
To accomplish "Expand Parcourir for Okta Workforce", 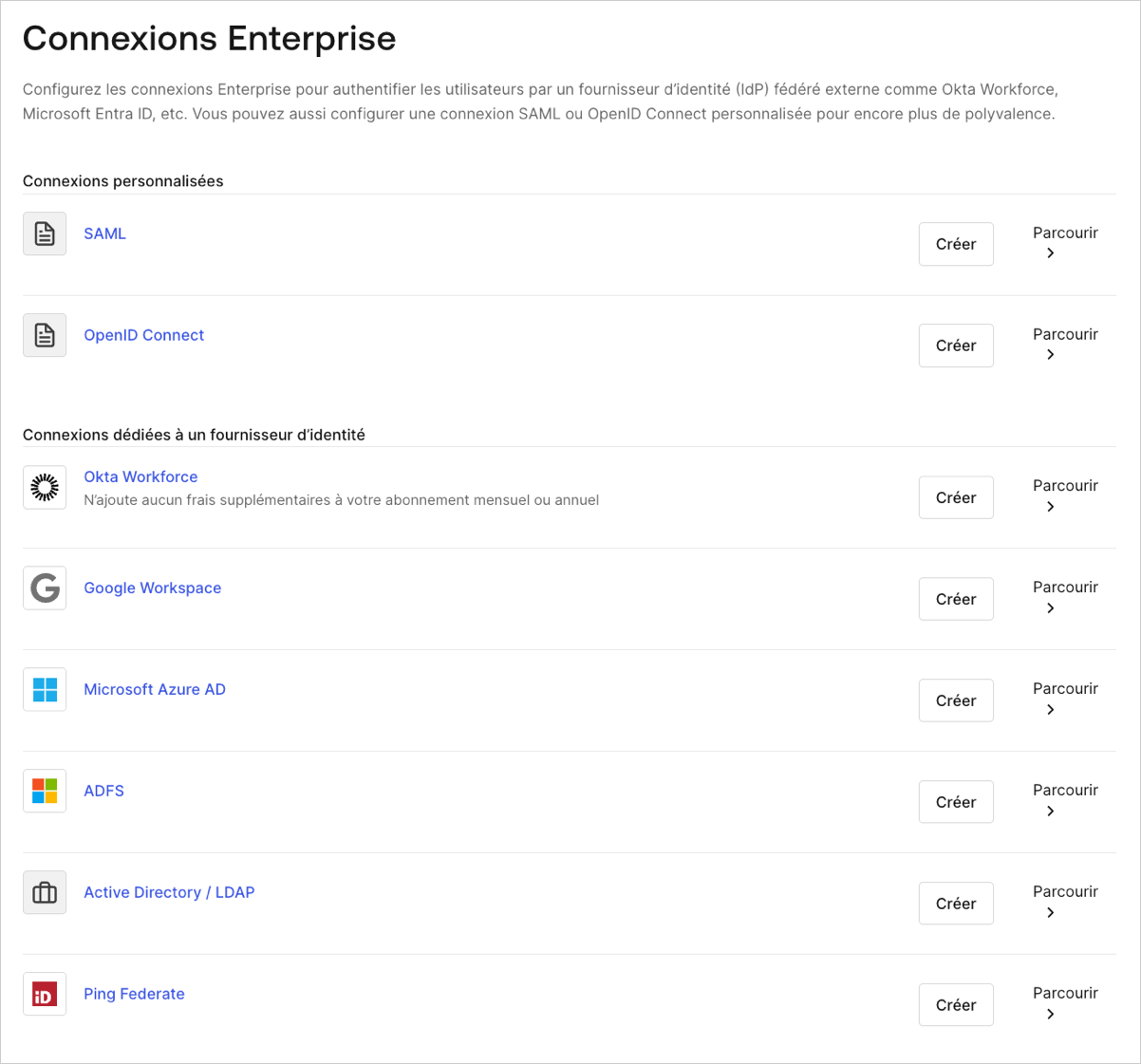I will click(x=1065, y=495).
